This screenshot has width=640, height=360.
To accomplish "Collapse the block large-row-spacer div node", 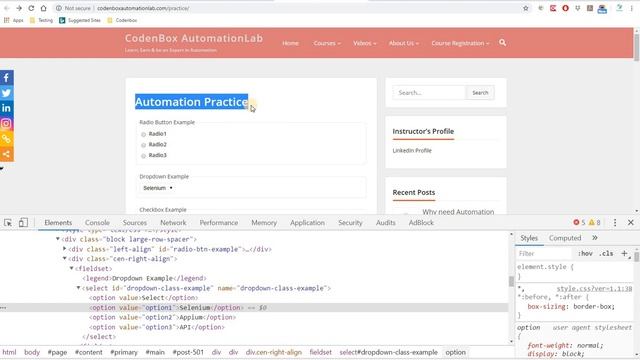I will point(58,239).
